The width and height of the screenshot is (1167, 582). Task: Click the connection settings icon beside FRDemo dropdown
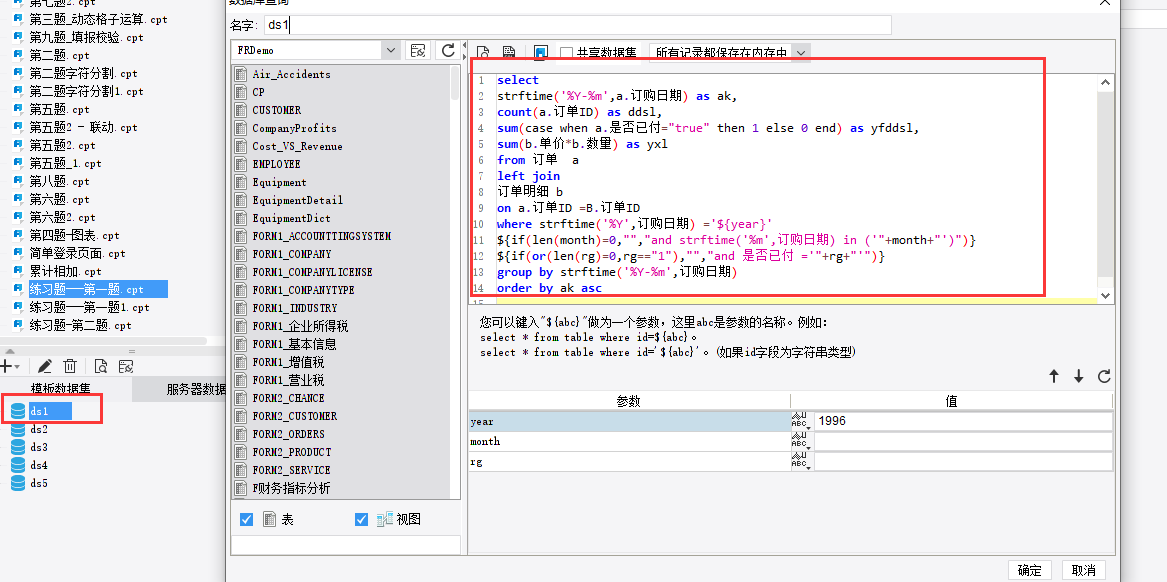pos(418,50)
